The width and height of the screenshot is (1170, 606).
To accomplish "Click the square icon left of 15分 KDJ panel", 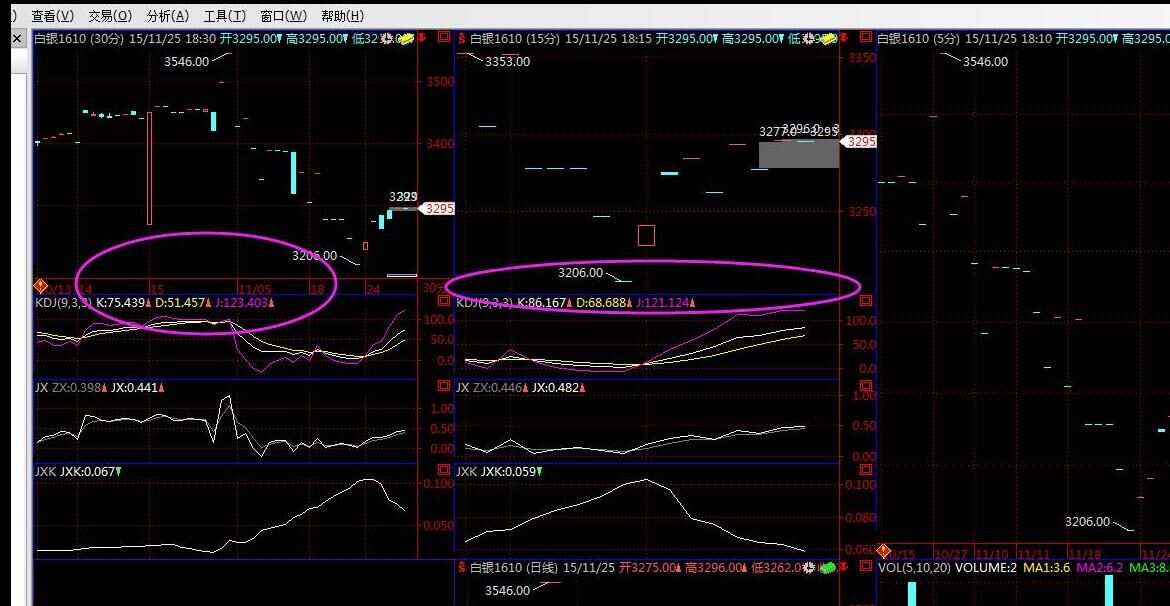I will (x=444, y=301).
